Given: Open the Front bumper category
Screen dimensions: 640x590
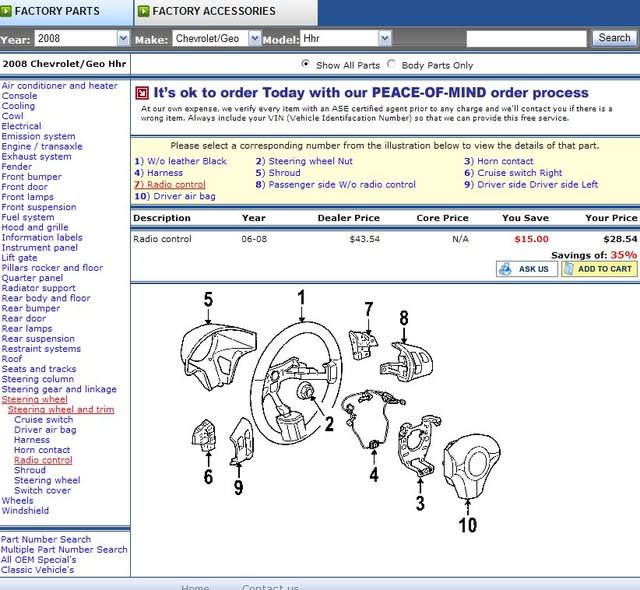Looking at the screenshot, I should (x=31, y=177).
